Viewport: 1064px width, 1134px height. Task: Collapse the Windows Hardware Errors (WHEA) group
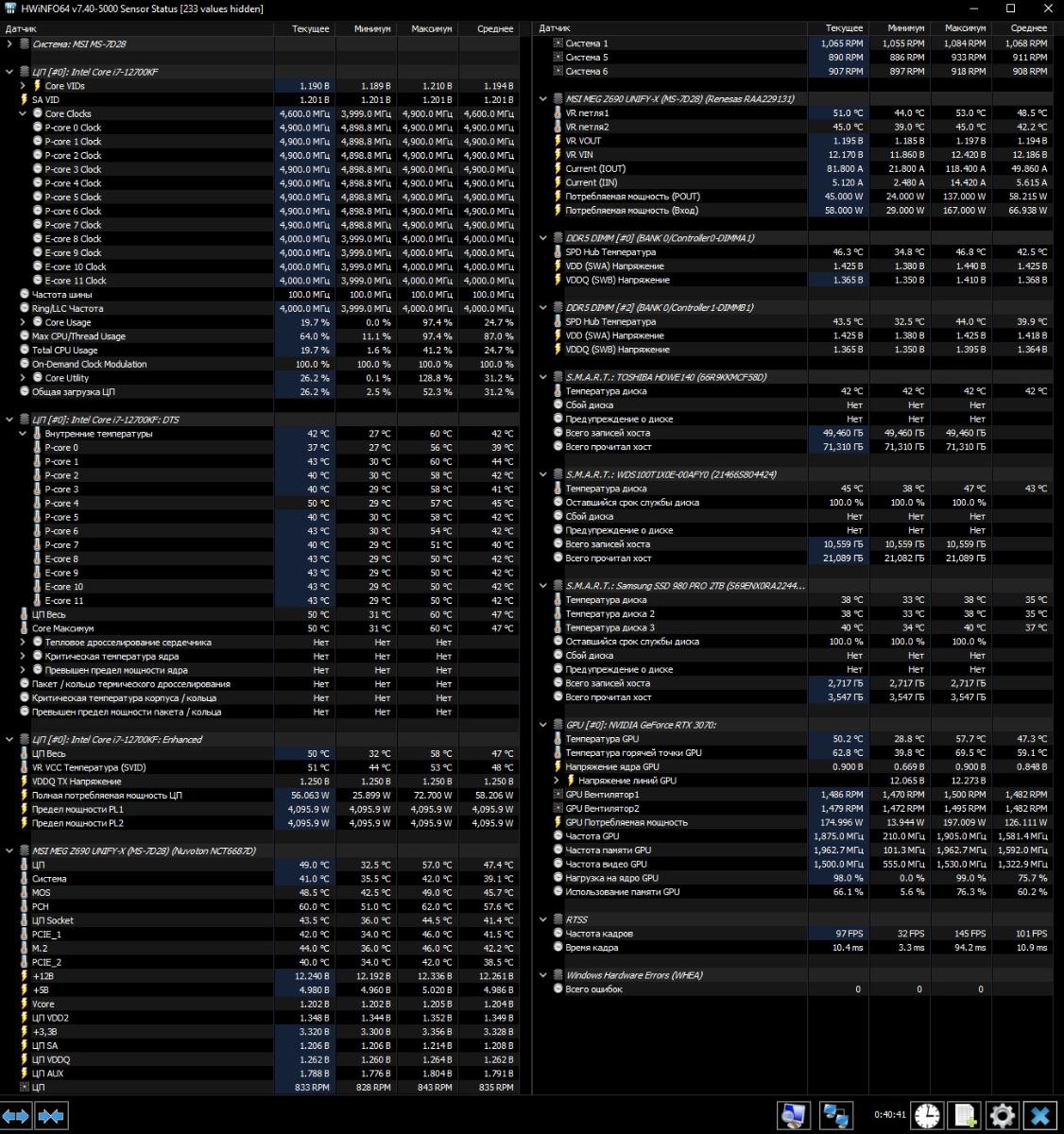coord(543,975)
